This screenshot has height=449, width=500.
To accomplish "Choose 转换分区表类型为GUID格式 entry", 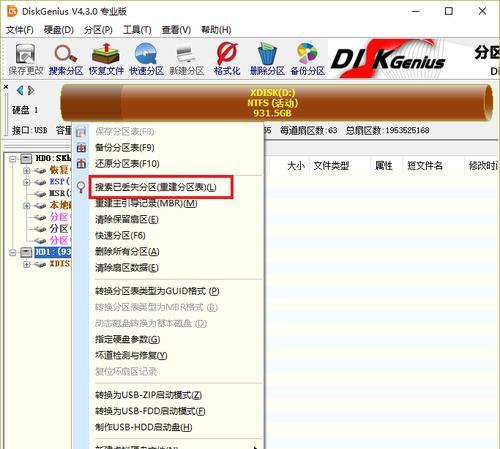I will click(x=168, y=291).
